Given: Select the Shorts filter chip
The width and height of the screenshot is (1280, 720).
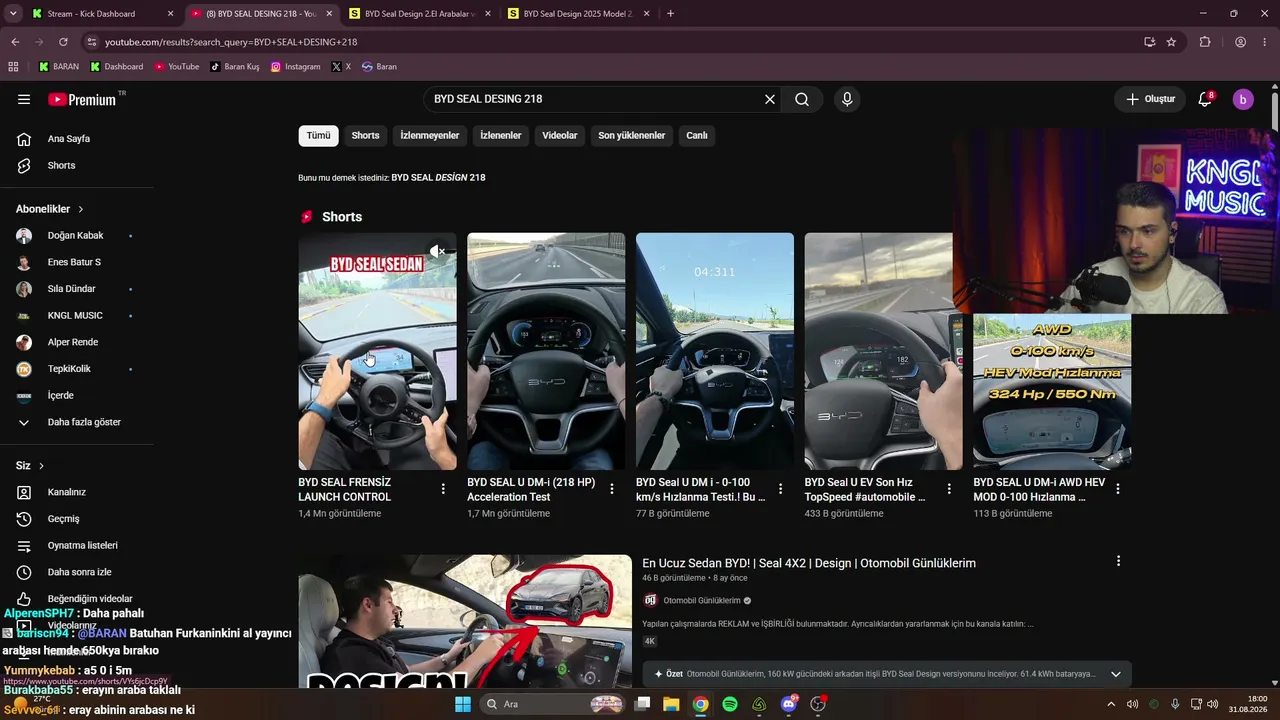Looking at the screenshot, I should [x=365, y=136].
